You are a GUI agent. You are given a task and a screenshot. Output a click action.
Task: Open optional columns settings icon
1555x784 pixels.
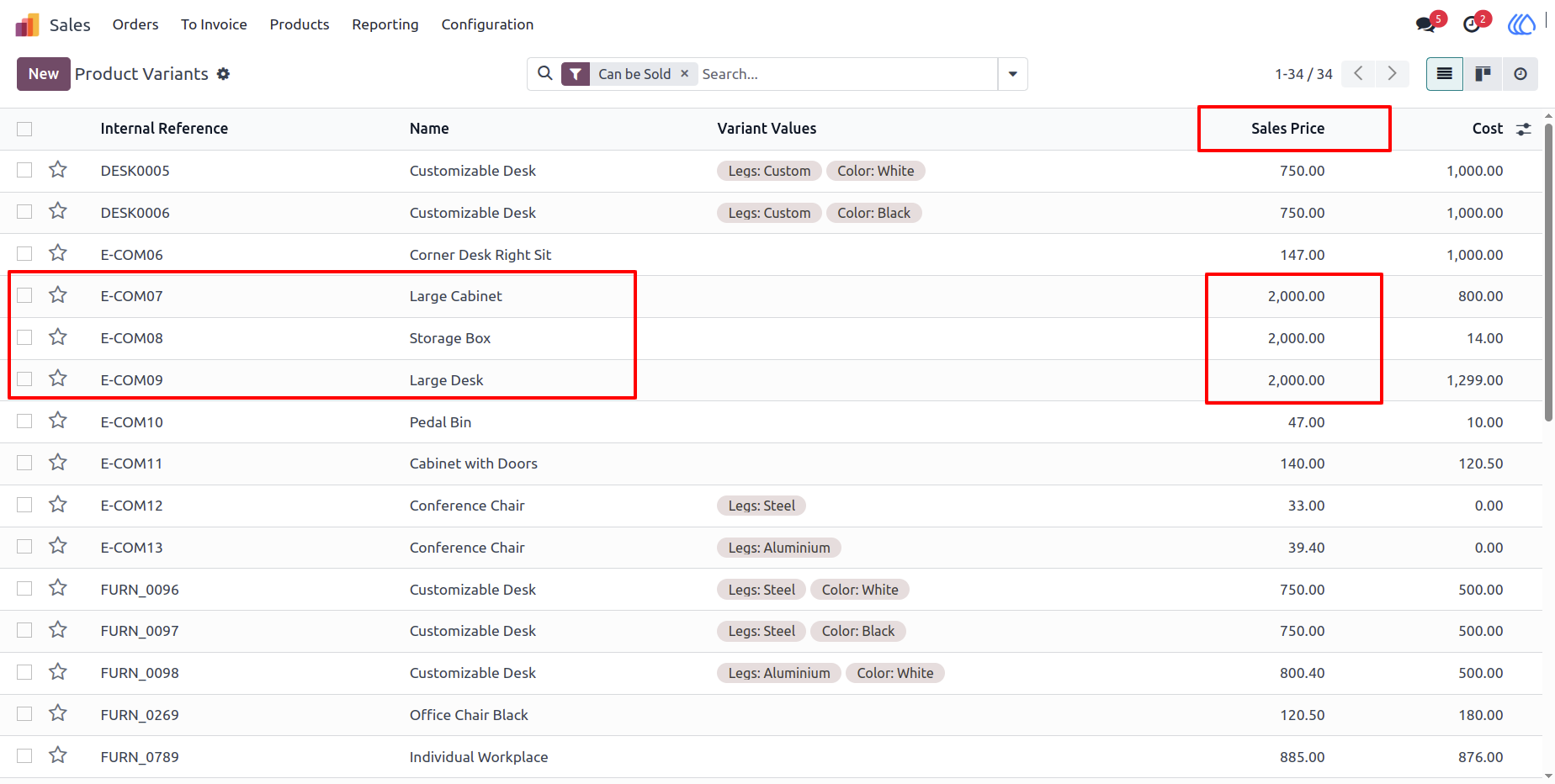[x=1524, y=130]
